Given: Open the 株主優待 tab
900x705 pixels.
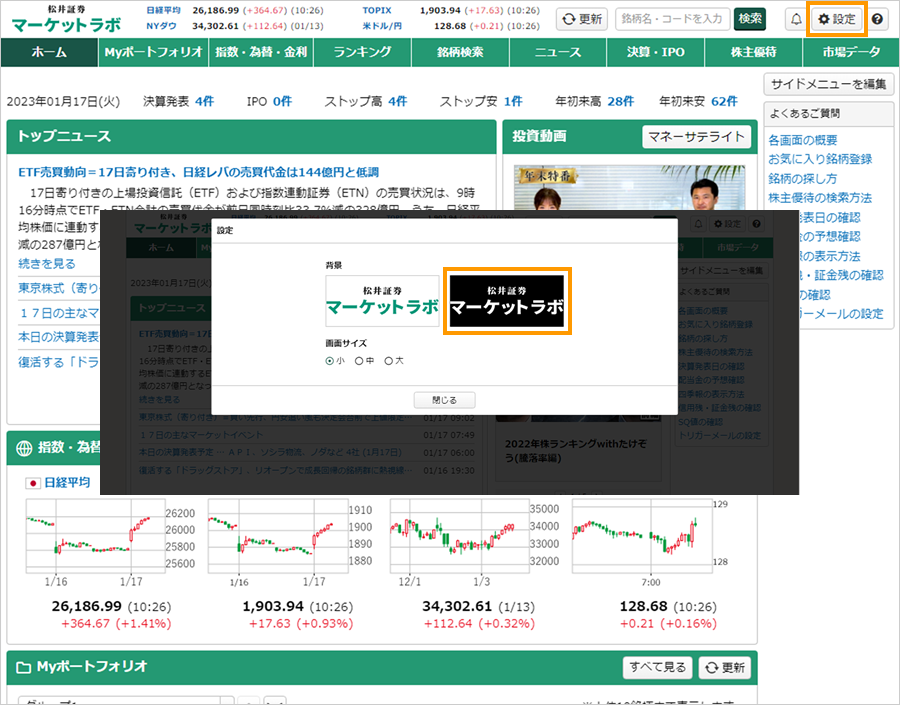Looking at the screenshot, I should pos(753,52).
